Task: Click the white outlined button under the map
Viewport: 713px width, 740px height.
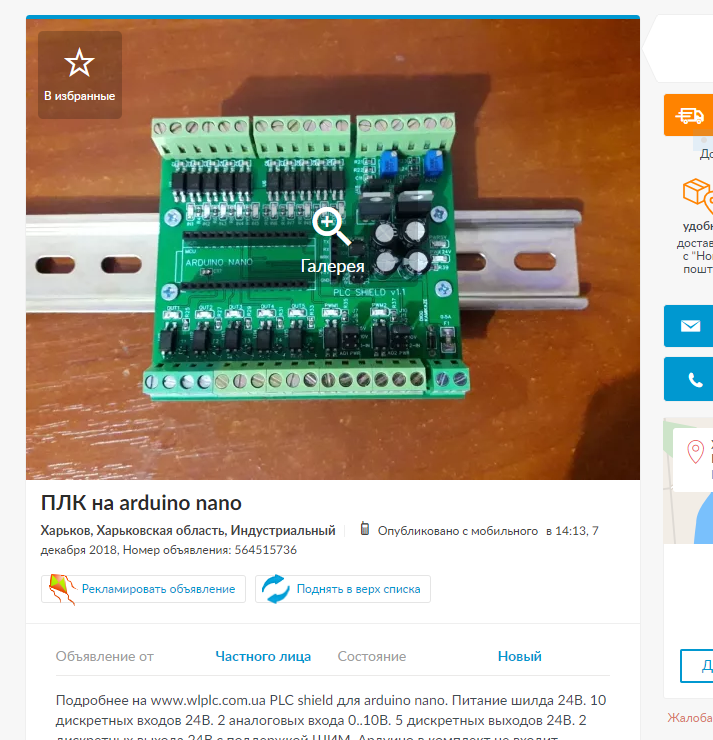Action: click(x=696, y=665)
